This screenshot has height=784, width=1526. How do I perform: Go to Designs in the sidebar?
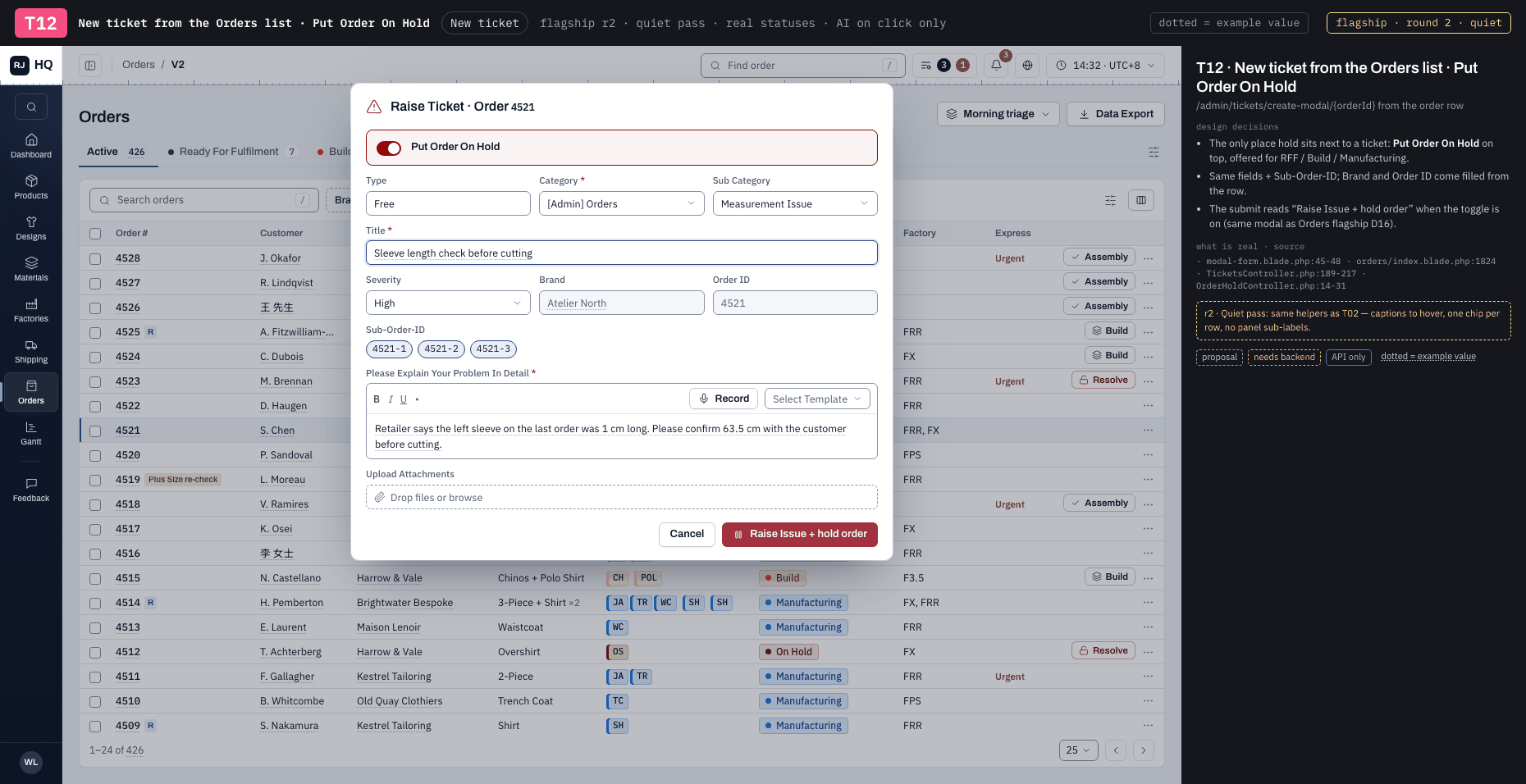coord(31,228)
